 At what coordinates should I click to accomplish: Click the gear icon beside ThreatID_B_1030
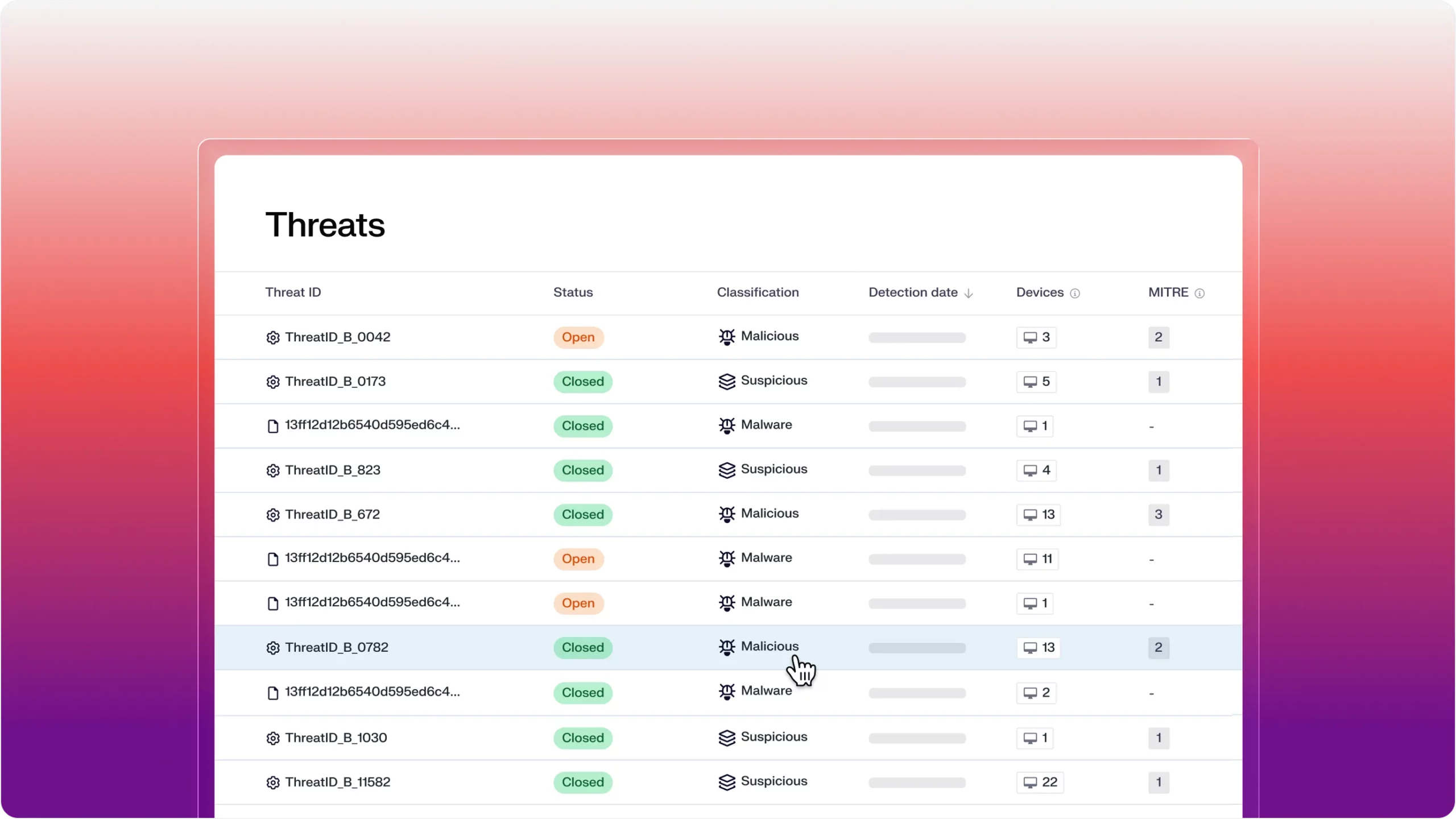(273, 738)
